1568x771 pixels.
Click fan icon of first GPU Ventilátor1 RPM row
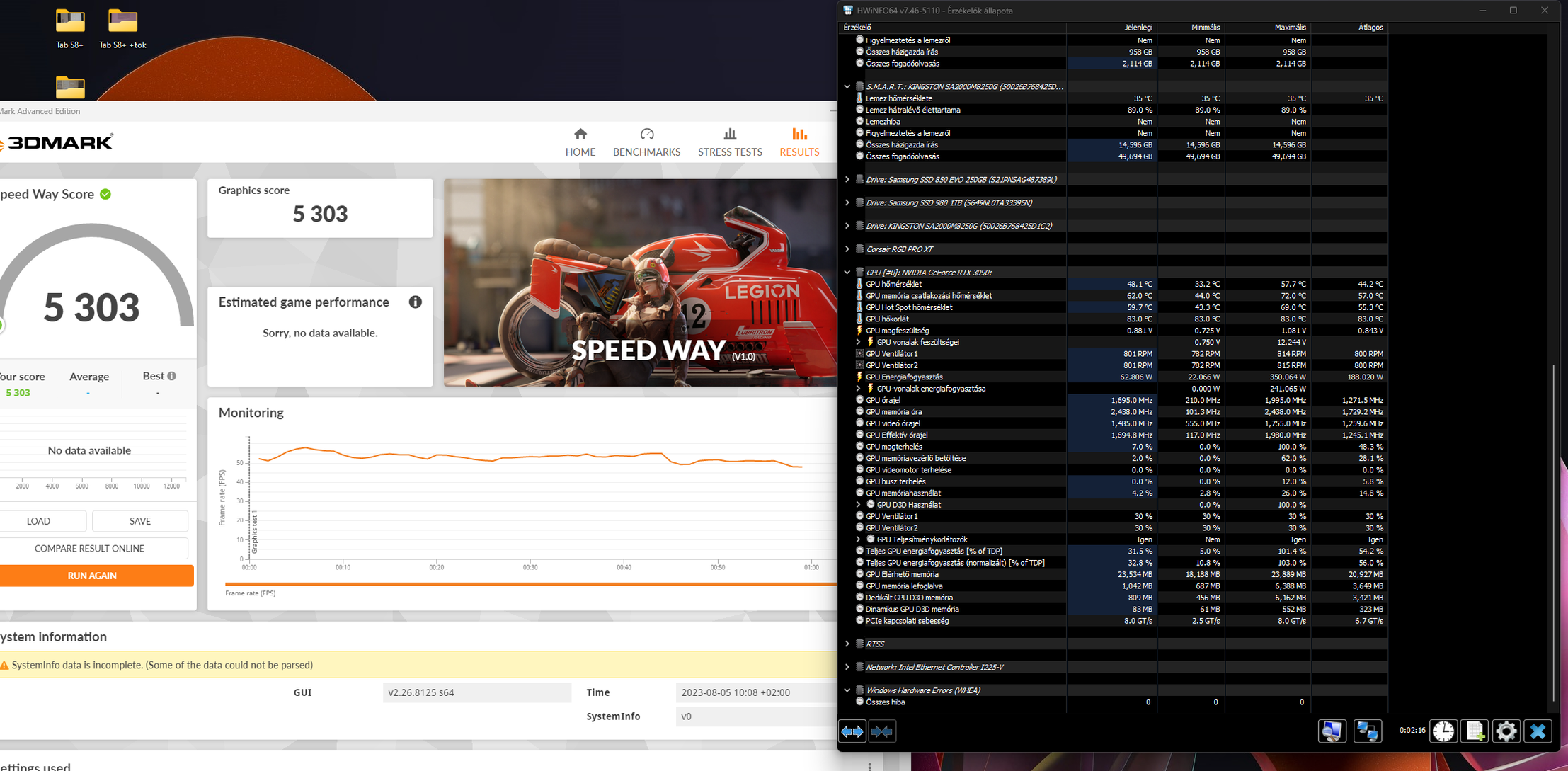tap(859, 353)
